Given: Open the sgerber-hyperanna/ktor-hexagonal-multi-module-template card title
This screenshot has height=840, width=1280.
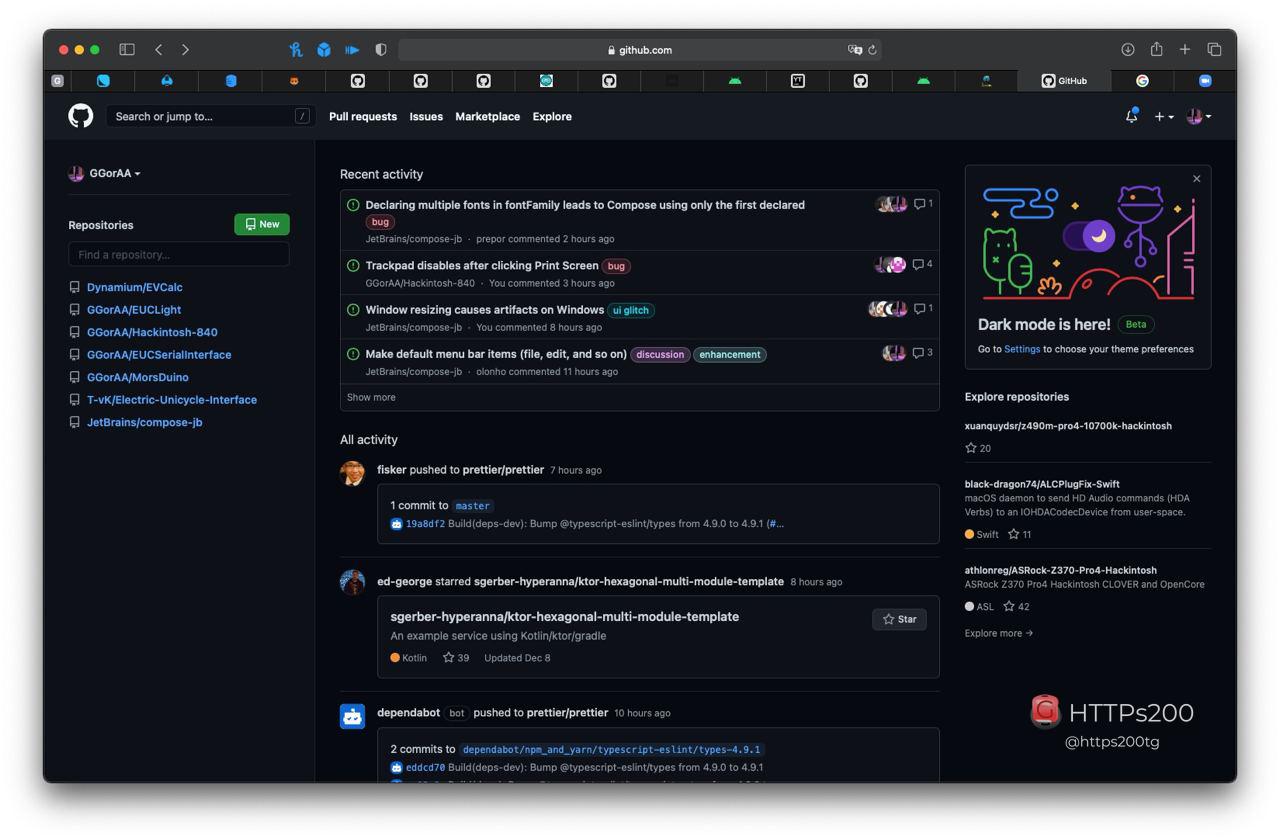Looking at the screenshot, I should (564, 617).
